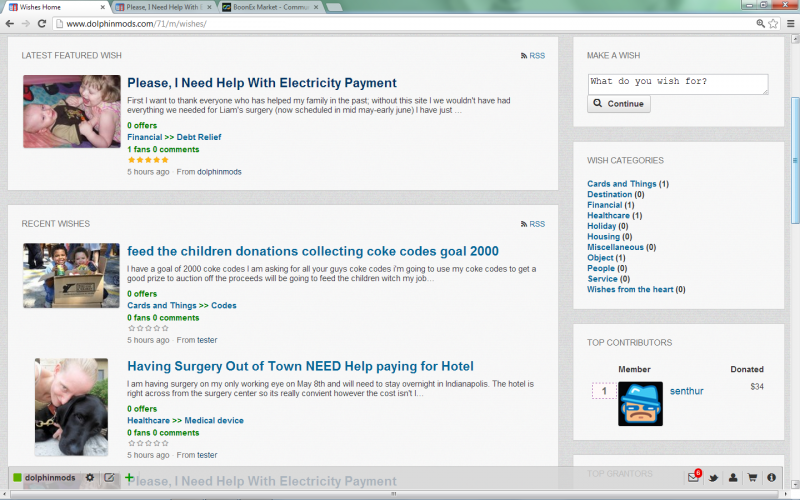Open the dolphinmods author link of featured wish
The height and width of the screenshot is (500, 800).
[x=219, y=172]
